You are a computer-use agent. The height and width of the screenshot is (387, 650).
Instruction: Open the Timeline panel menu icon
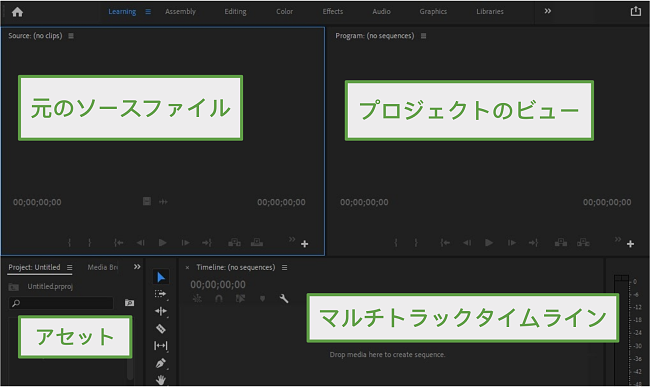(x=284, y=268)
